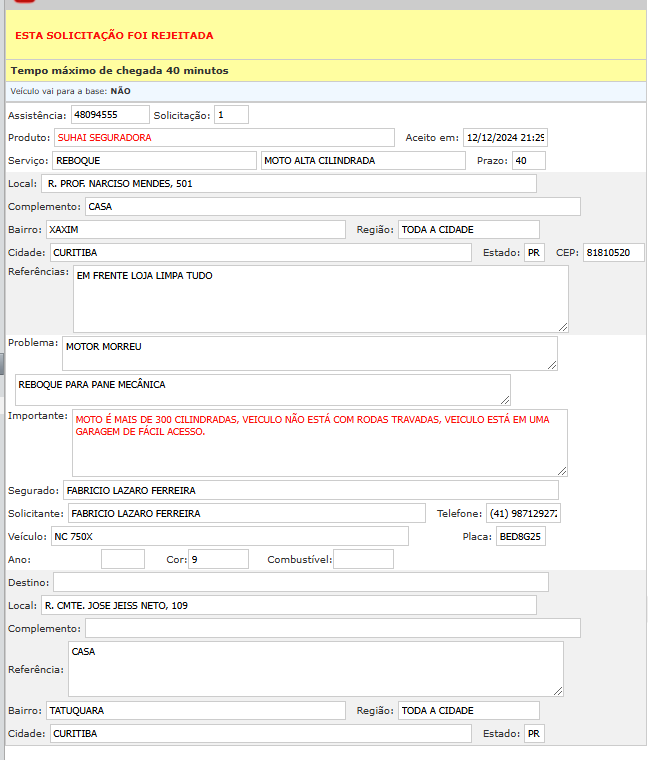Grab the resize handle of Referências text area

click(563, 327)
